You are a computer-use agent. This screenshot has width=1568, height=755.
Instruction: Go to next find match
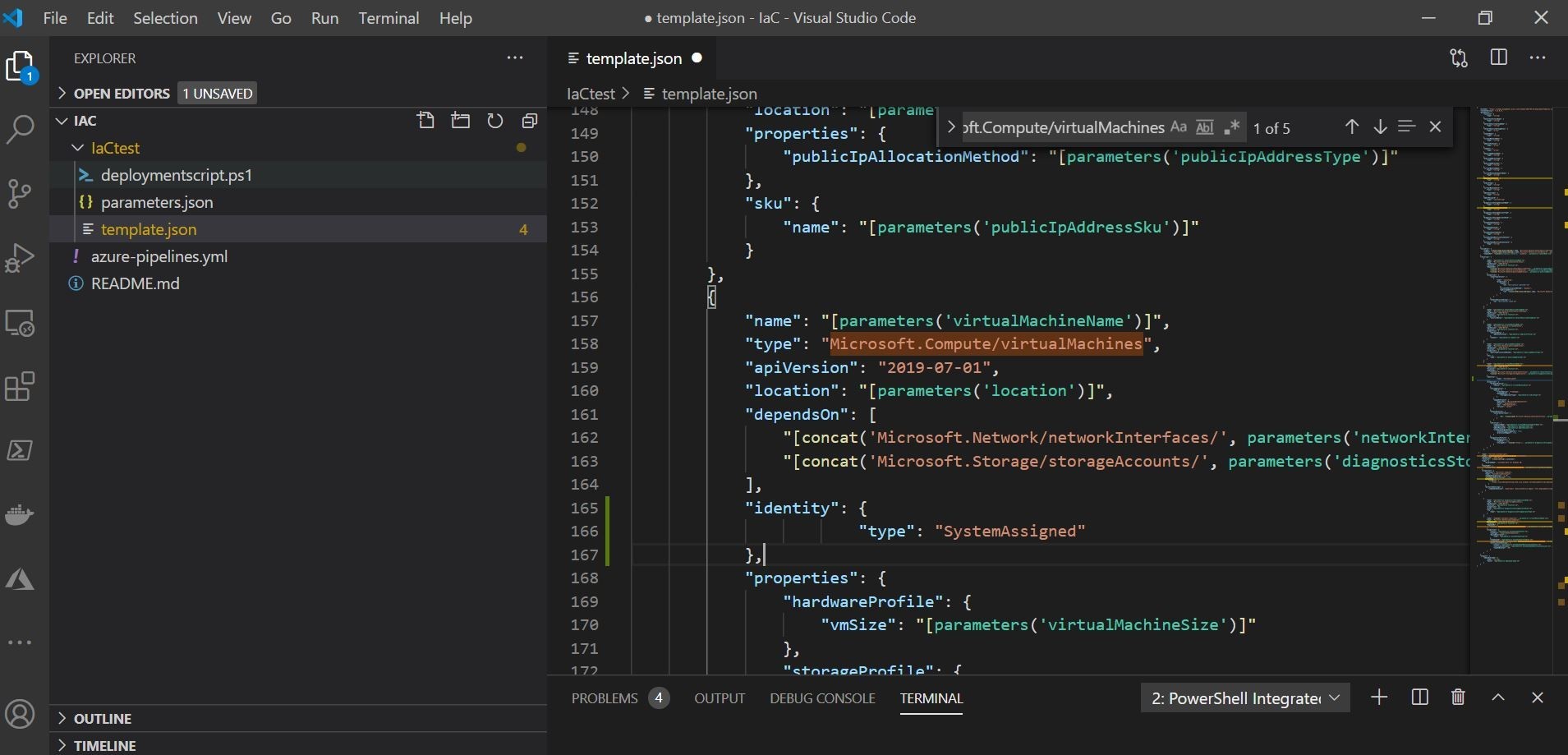click(x=1380, y=127)
